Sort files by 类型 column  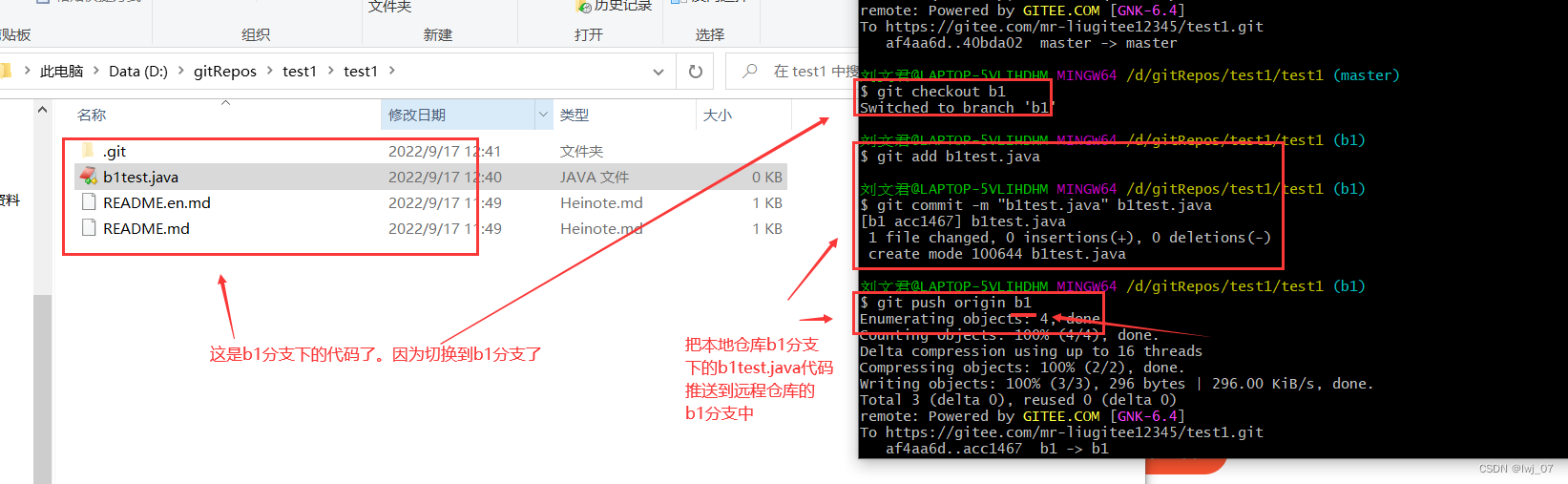pyautogui.click(x=575, y=115)
